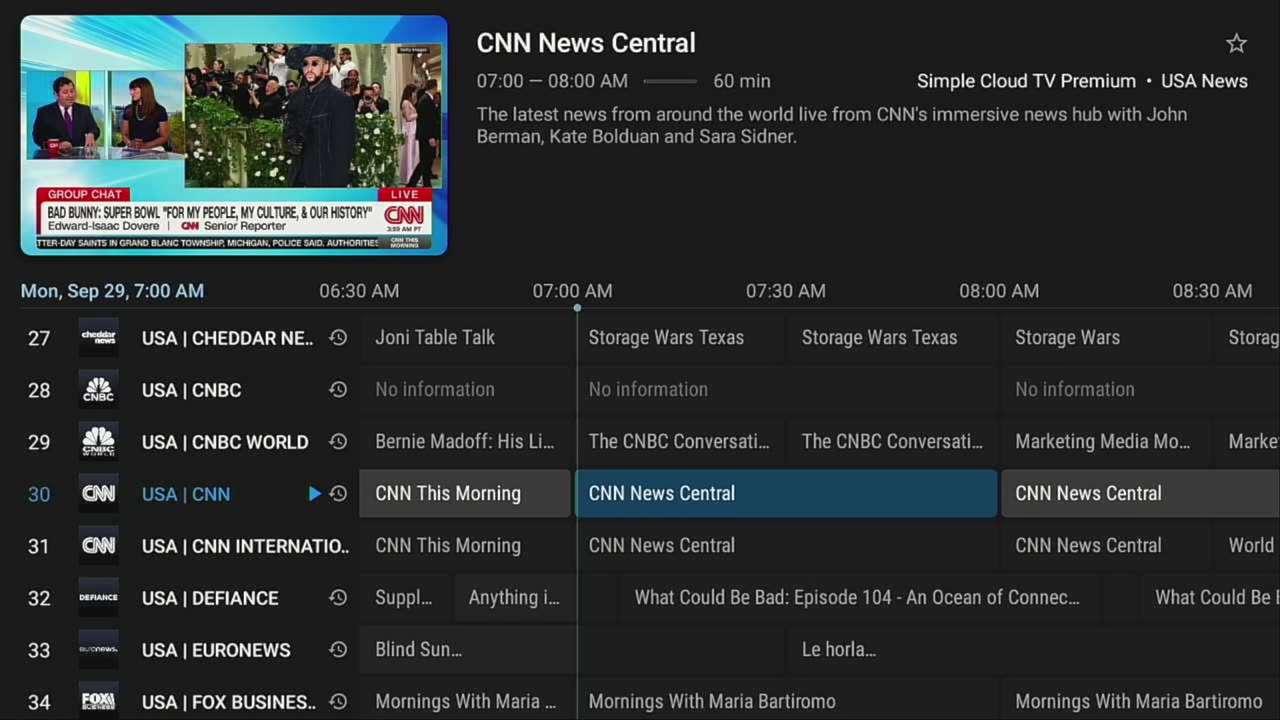Click the 07:30 AM time header
Viewport: 1280px width, 720px height.
pos(786,291)
